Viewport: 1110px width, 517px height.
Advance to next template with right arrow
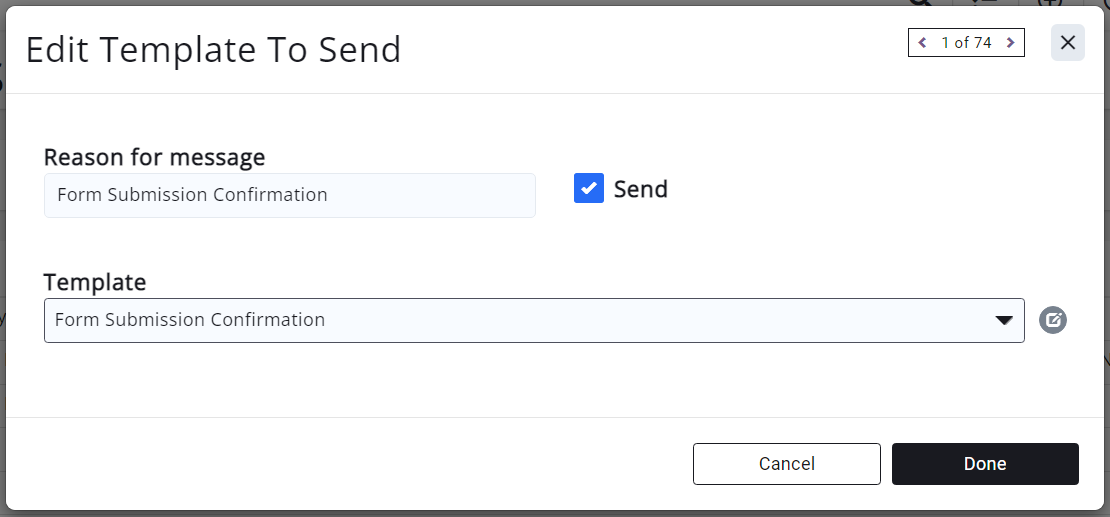point(1010,43)
